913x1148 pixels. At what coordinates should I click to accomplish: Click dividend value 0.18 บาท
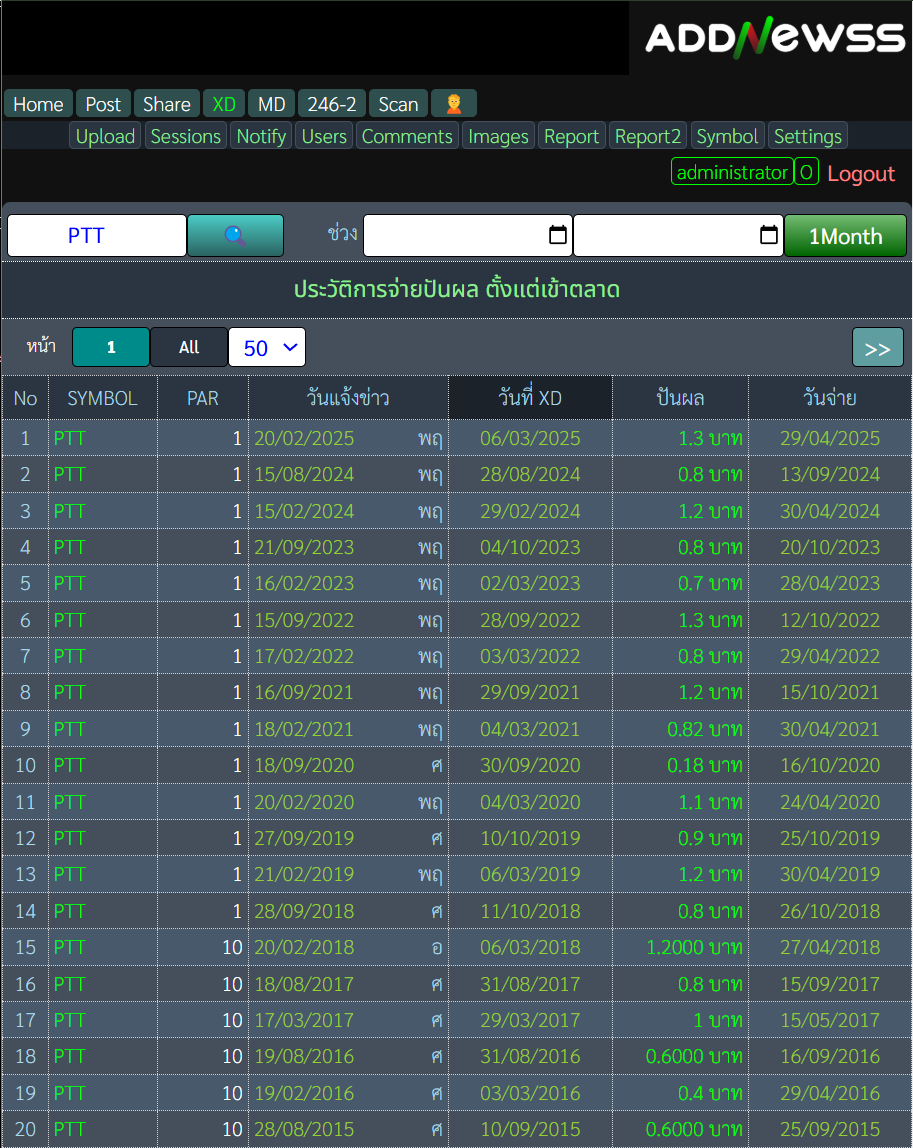705,765
